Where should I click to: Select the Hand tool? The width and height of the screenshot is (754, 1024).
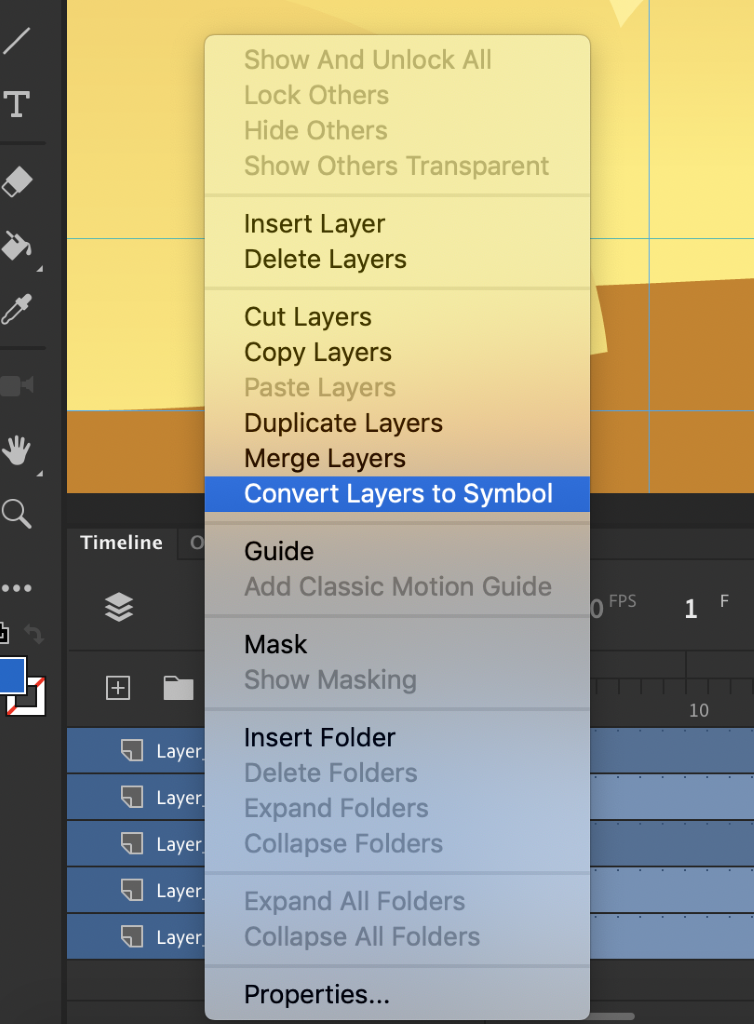click(17, 450)
